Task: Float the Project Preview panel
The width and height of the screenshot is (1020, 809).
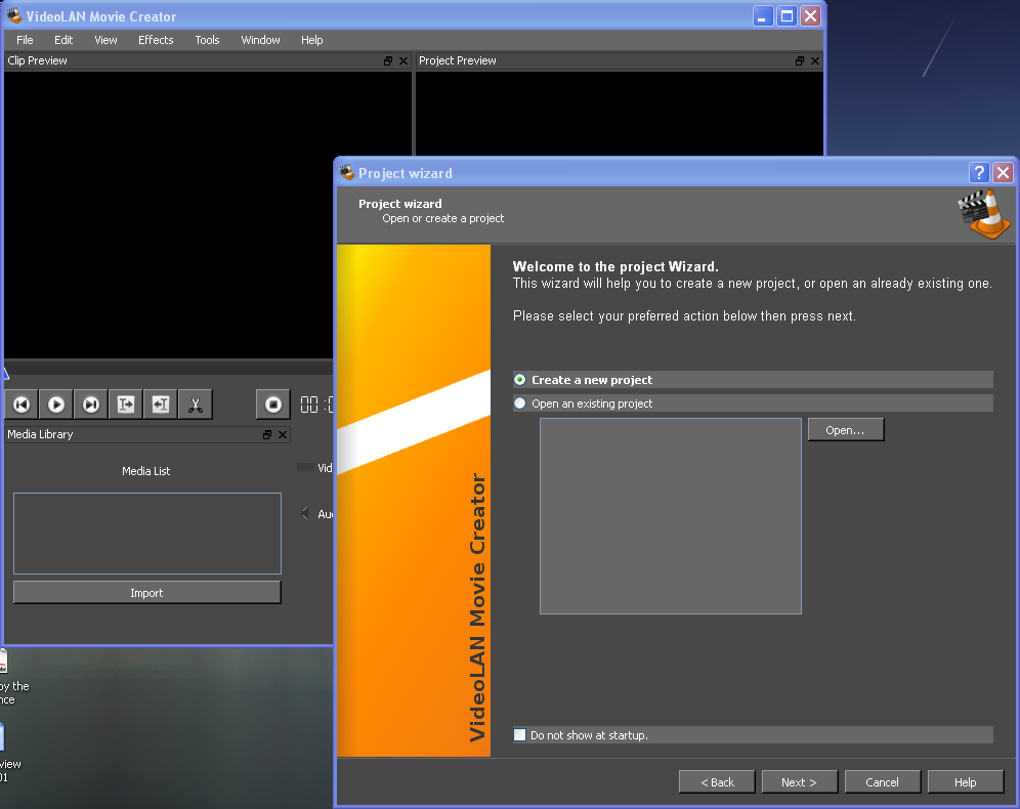Action: pyautogui.click(x=800, y=61)
